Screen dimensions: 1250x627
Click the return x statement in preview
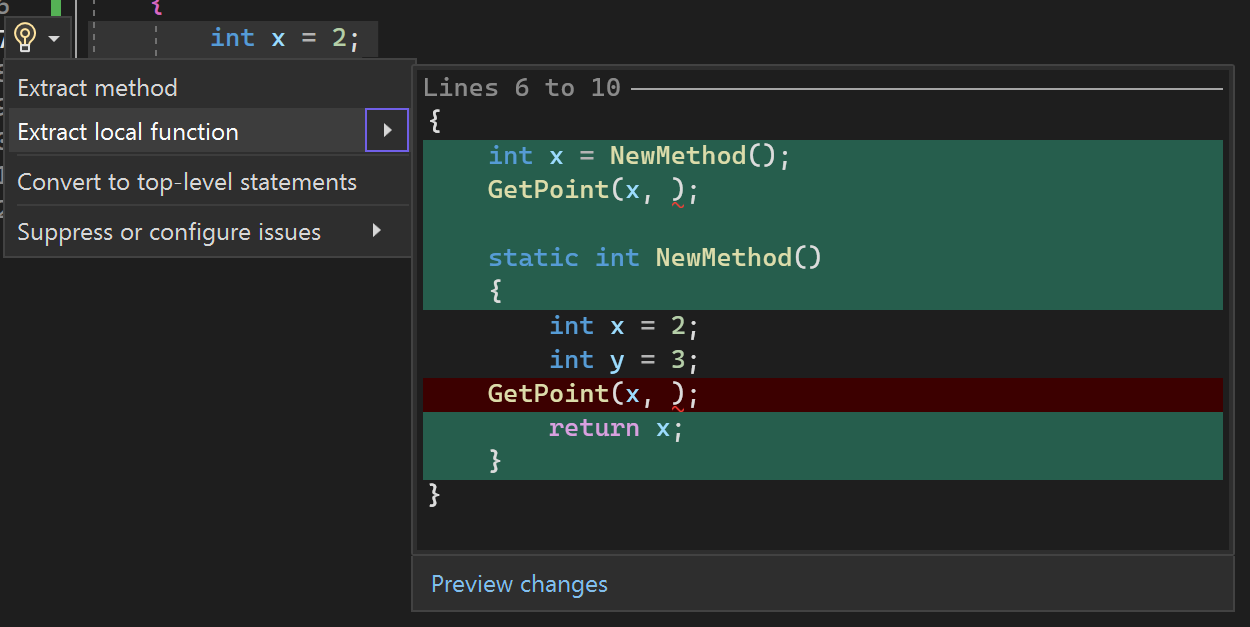(x=614, y=427)
